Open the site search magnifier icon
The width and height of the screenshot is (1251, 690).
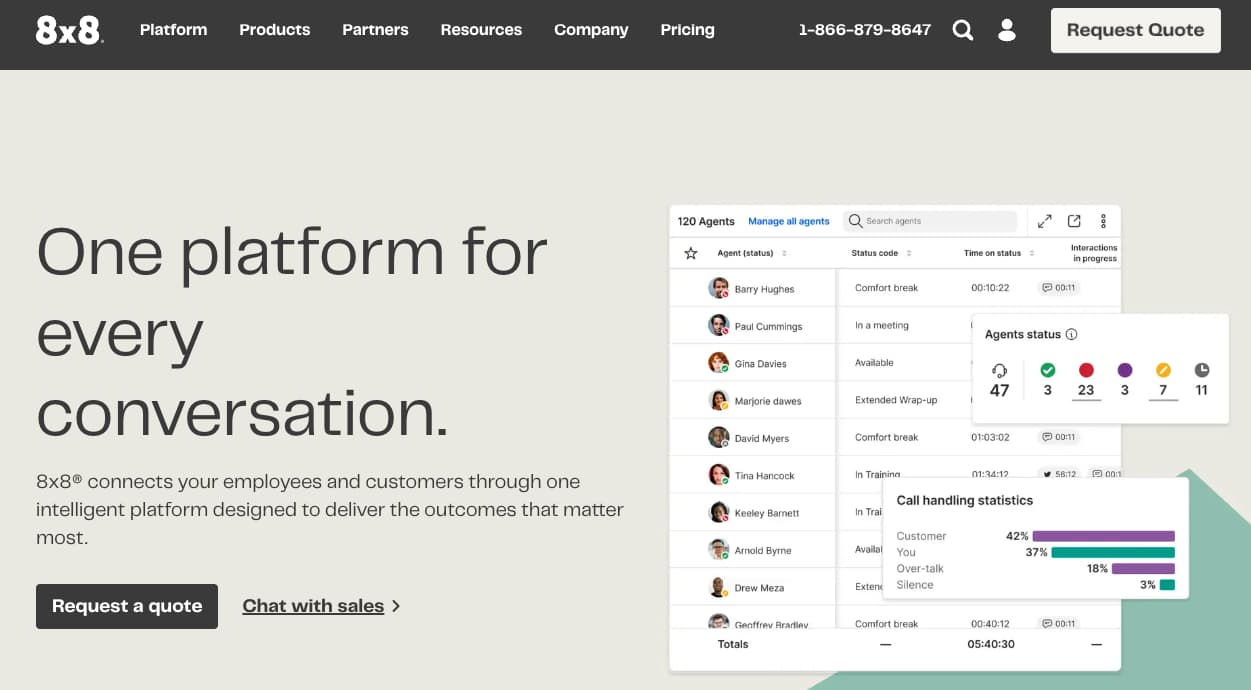(963, 30)
